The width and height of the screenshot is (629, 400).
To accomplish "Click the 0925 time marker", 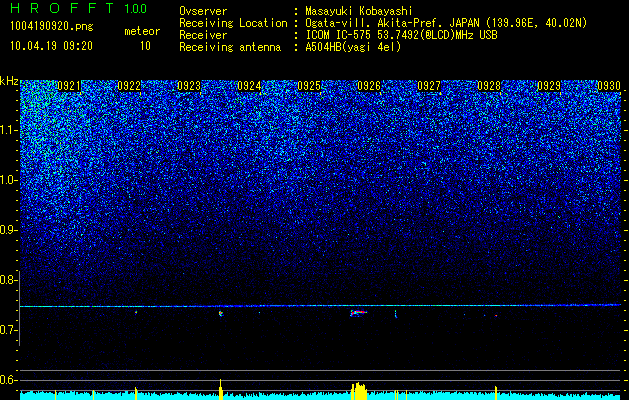I will [x=309, y=86].
